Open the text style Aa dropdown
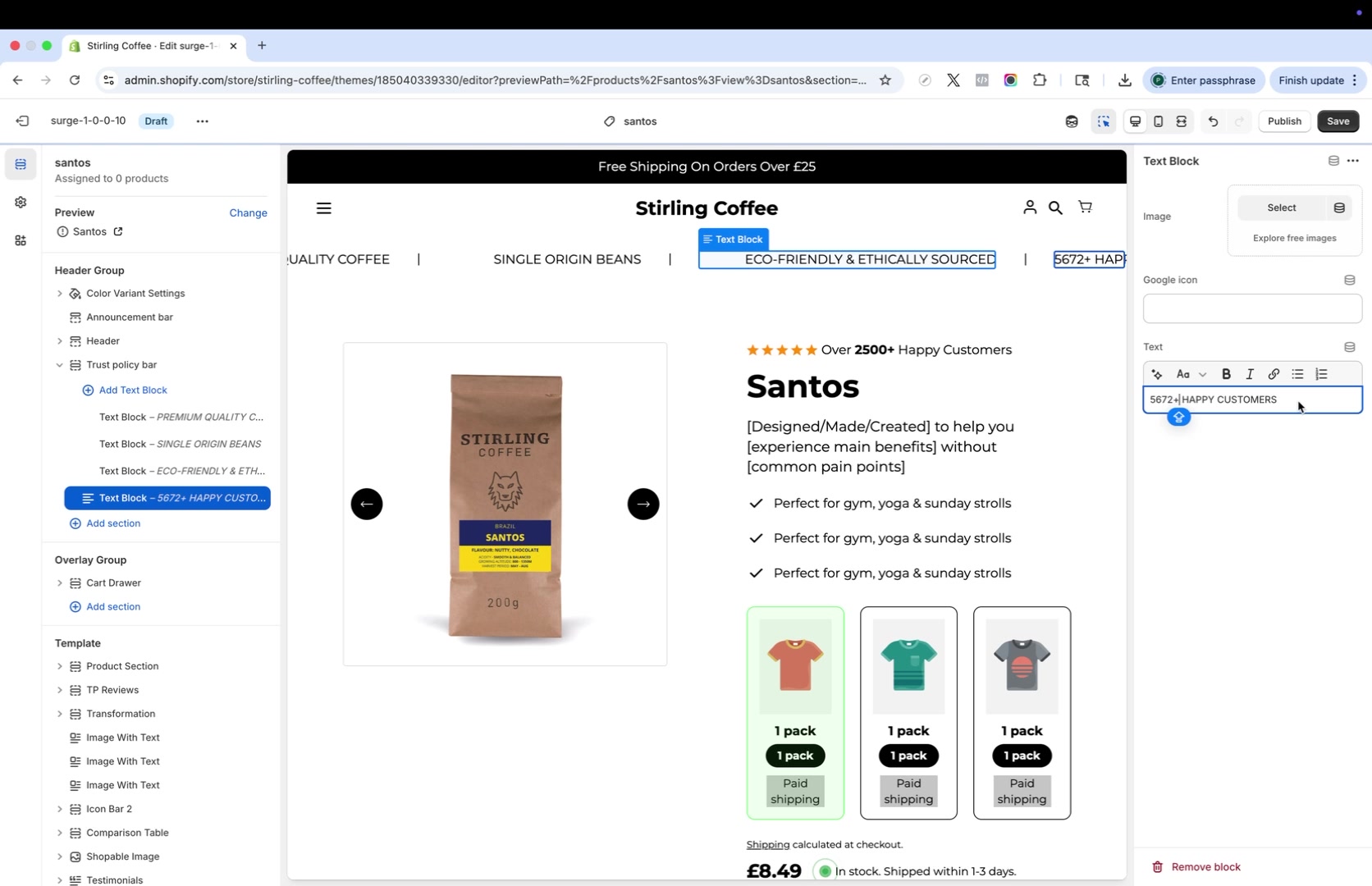The height and width of the screenshot is (886, 1372). pos(1191,374)
